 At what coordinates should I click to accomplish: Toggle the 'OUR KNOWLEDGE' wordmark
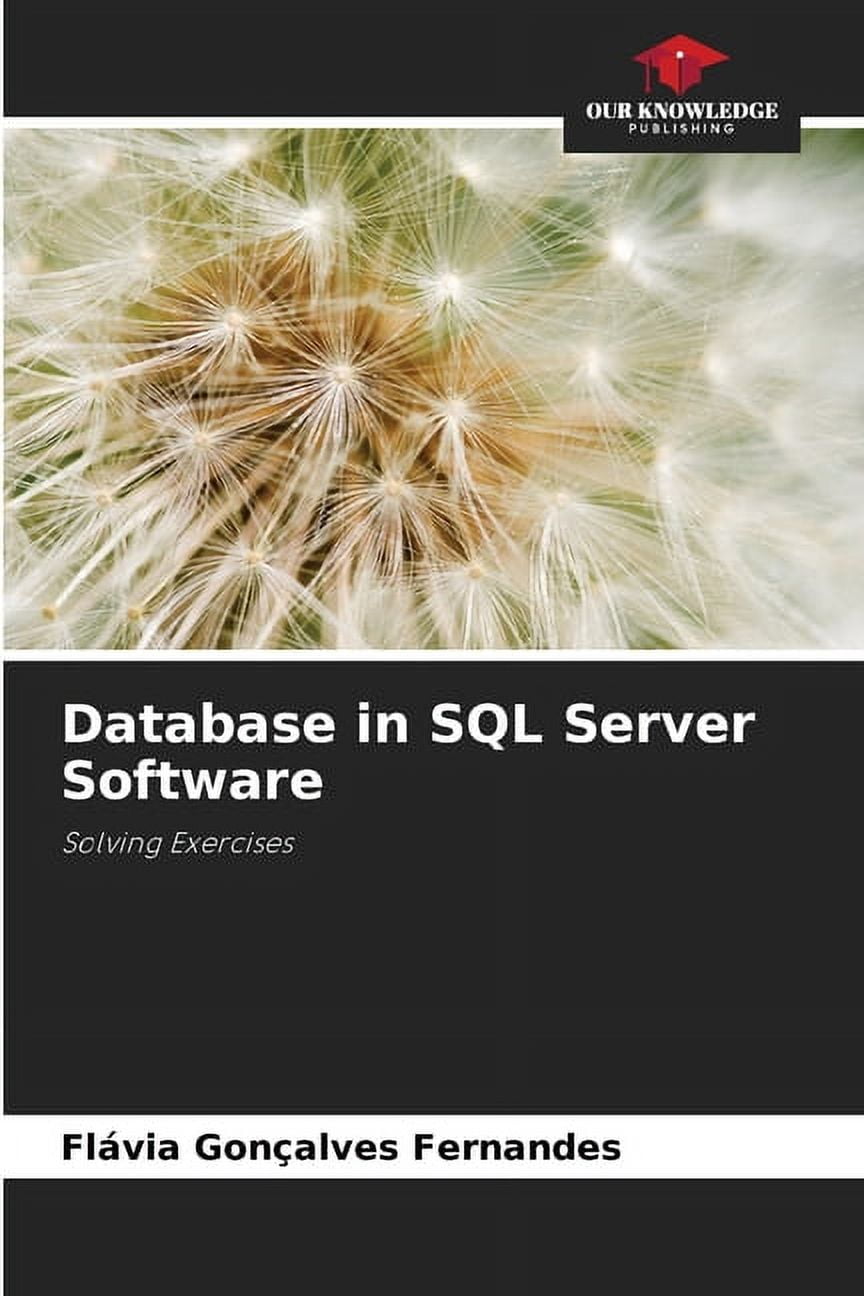point(680,106)
